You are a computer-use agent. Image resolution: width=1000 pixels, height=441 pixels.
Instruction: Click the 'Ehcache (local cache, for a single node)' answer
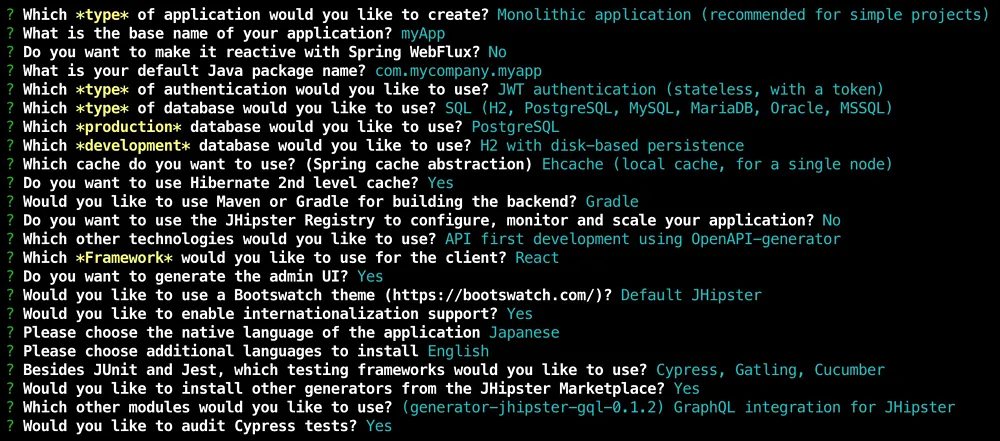click(717, 164)
